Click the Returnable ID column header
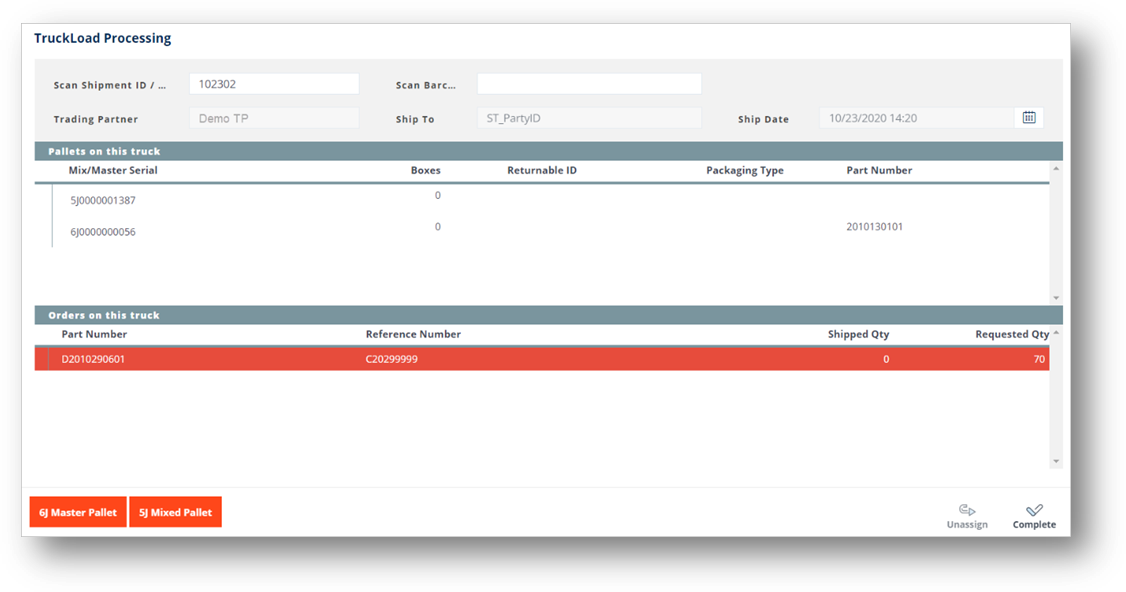 click(541, 170)
